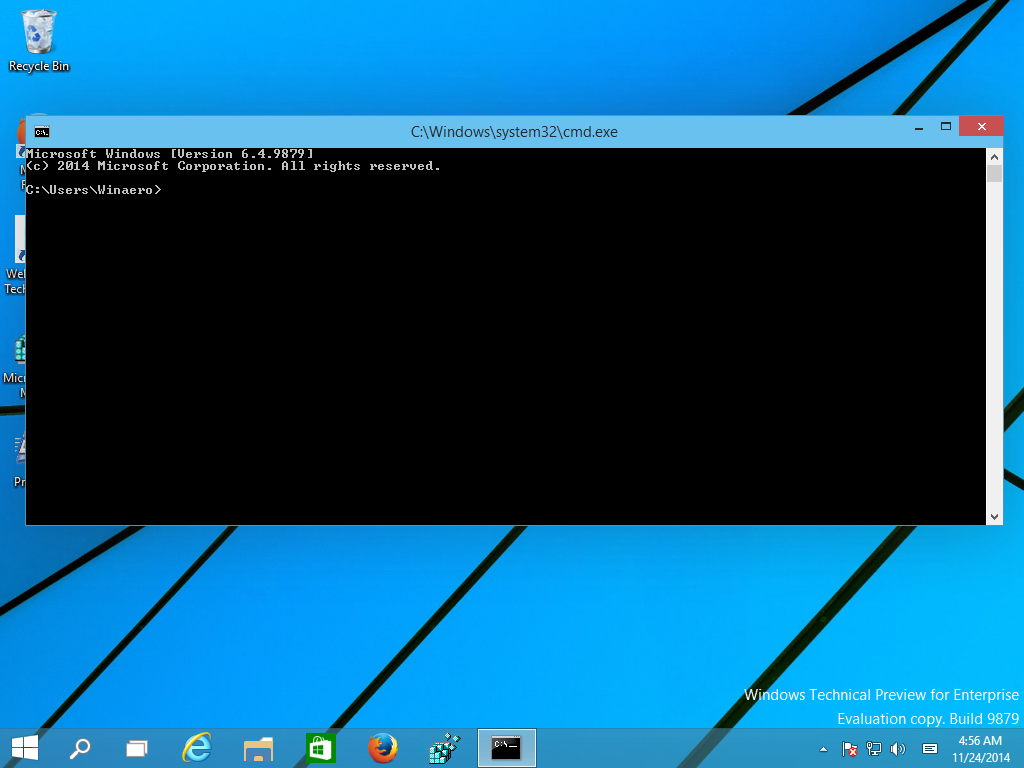
Task: Launch Firefox from taskbar
Action: coord(382,748)
